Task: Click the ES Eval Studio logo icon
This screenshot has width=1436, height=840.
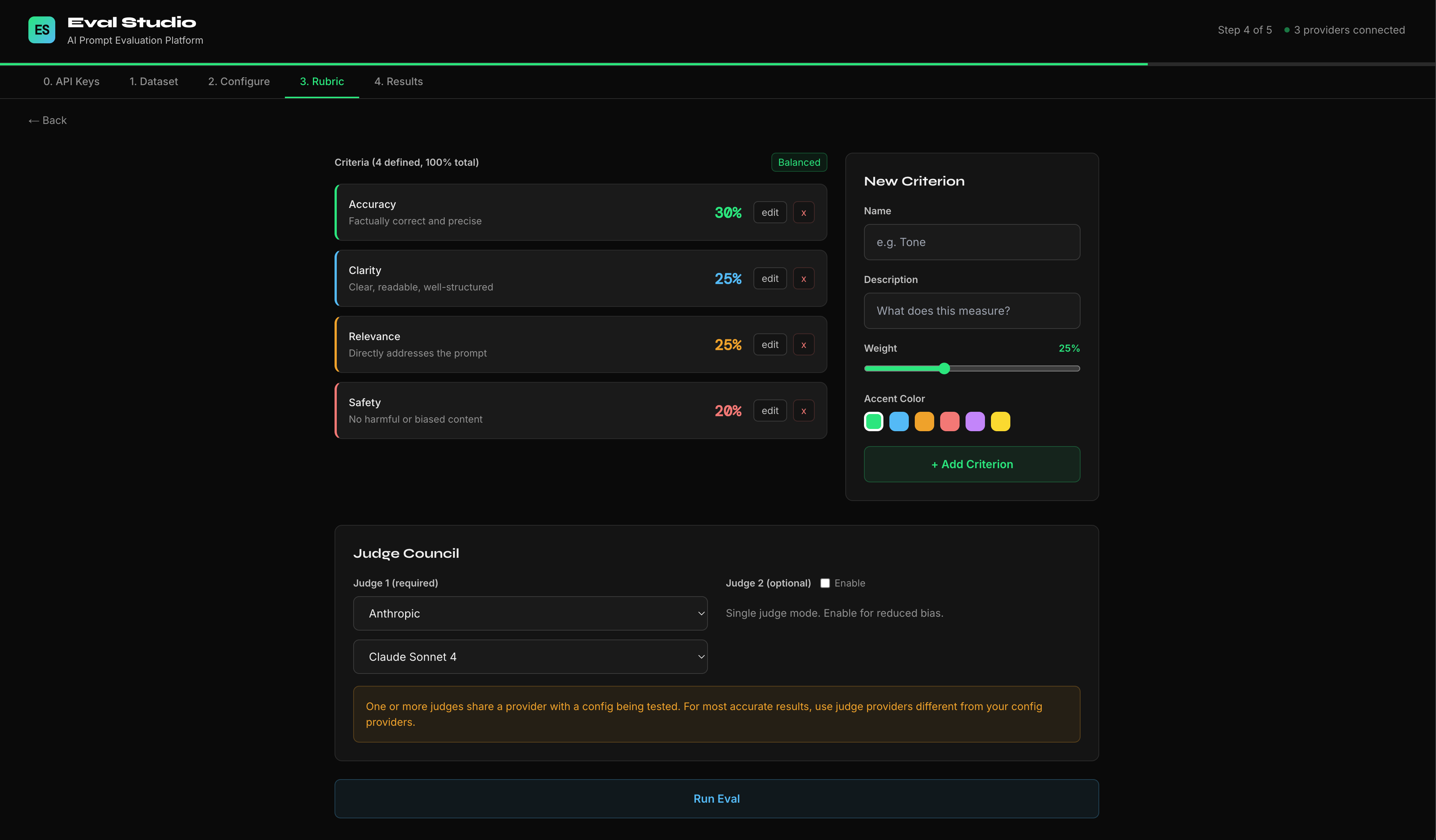Action: [41, 29]
